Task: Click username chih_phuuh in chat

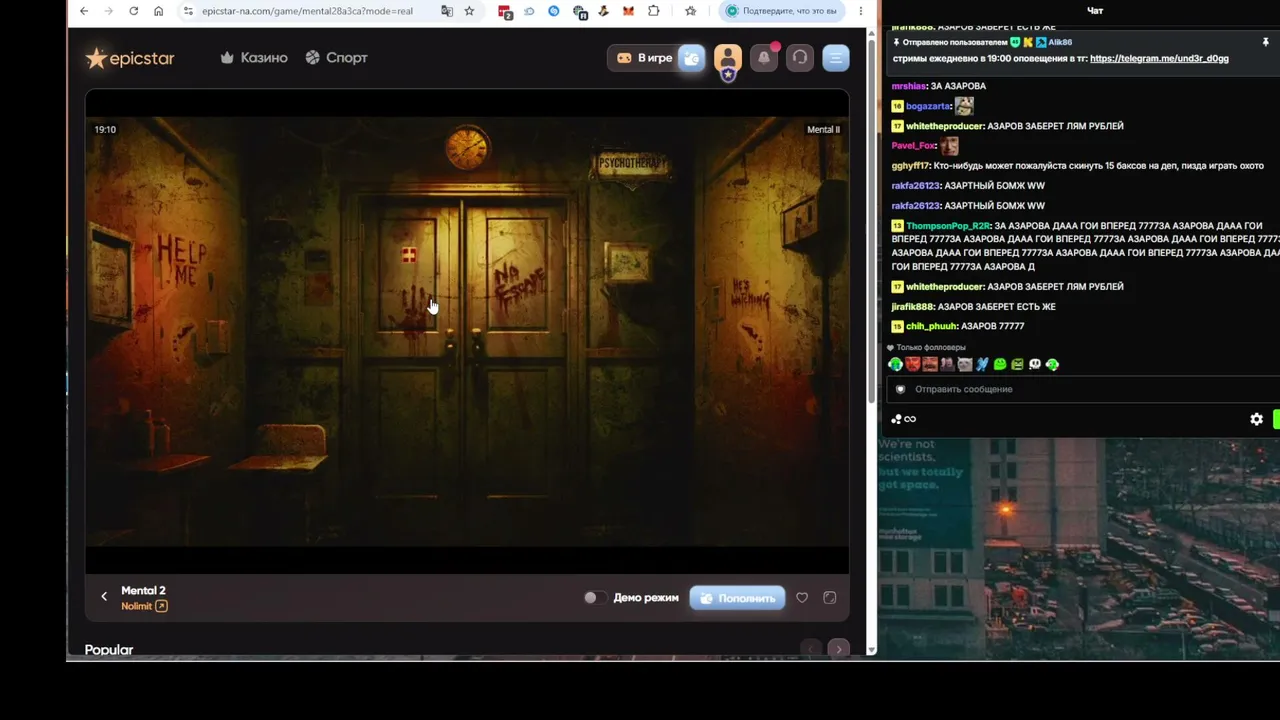Action: (x=931, y=326)
